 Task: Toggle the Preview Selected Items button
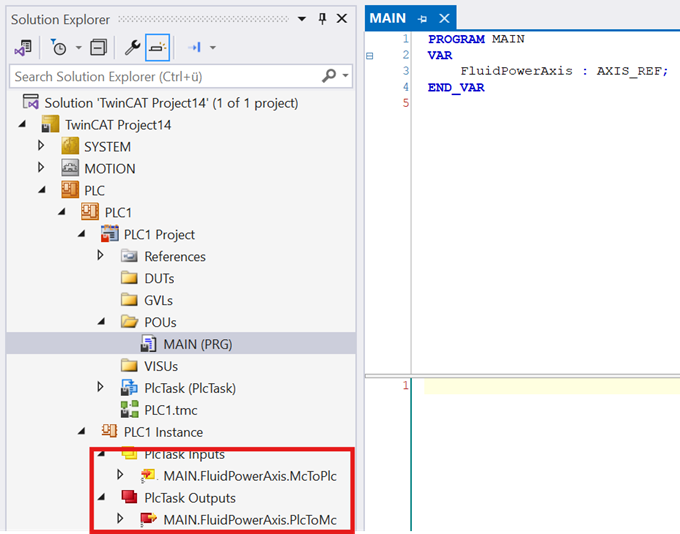click(157, 48)
